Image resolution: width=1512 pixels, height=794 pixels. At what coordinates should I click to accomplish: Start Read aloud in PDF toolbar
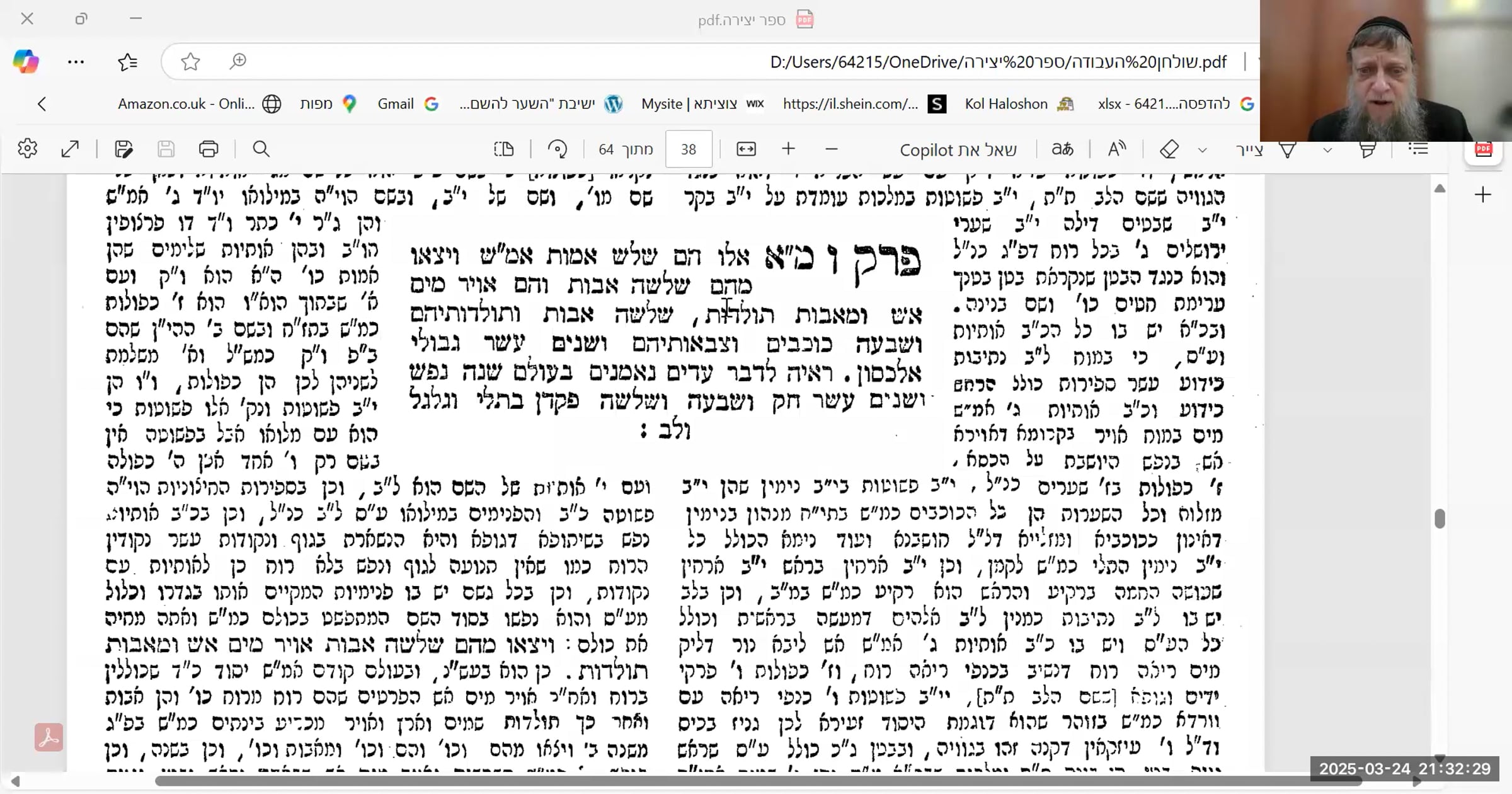click(x=1117, y=149)
